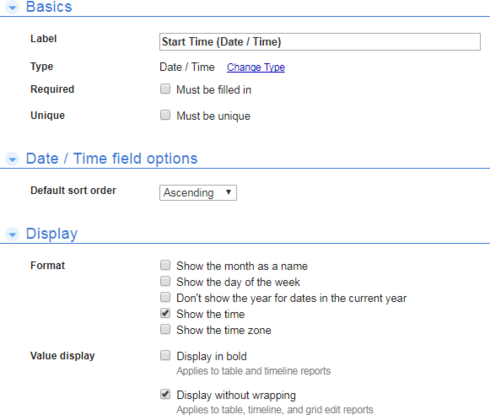Collapse the Date / Time field options section

12,159
